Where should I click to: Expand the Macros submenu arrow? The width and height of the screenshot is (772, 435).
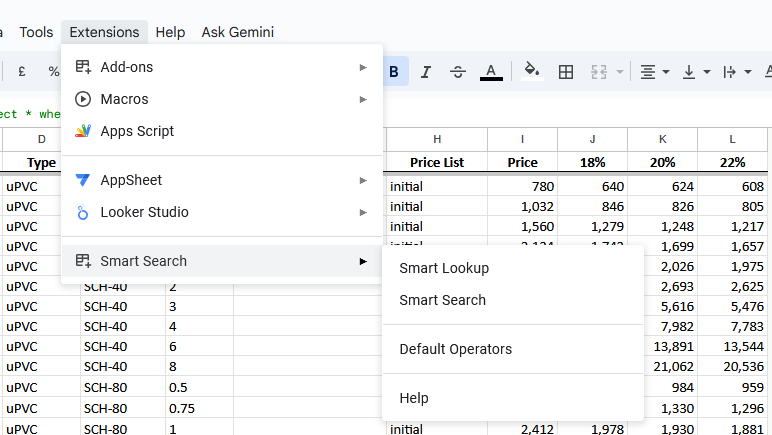tap(363, 99)
